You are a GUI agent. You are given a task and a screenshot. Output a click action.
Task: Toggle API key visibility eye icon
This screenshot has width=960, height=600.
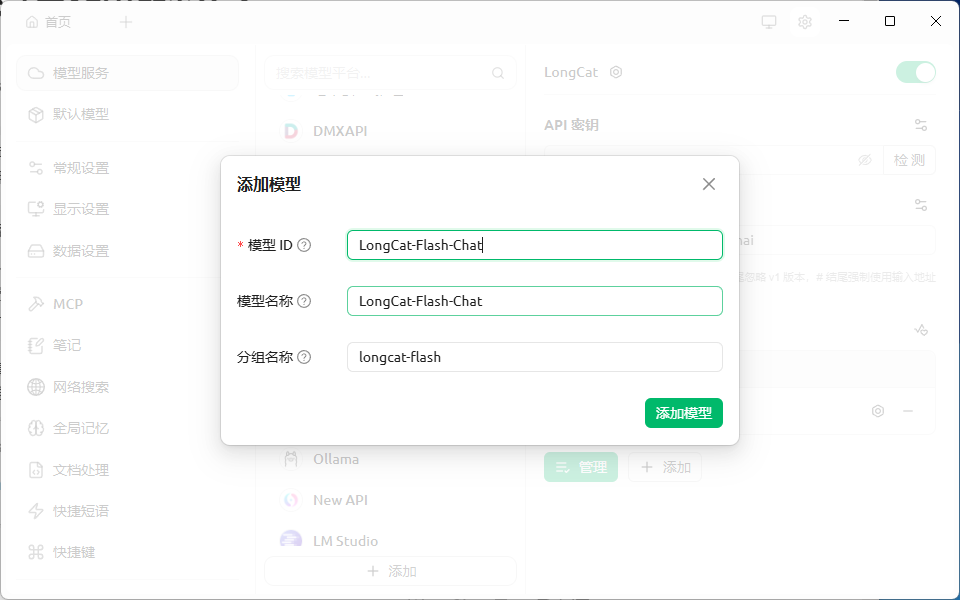point(864,160)
